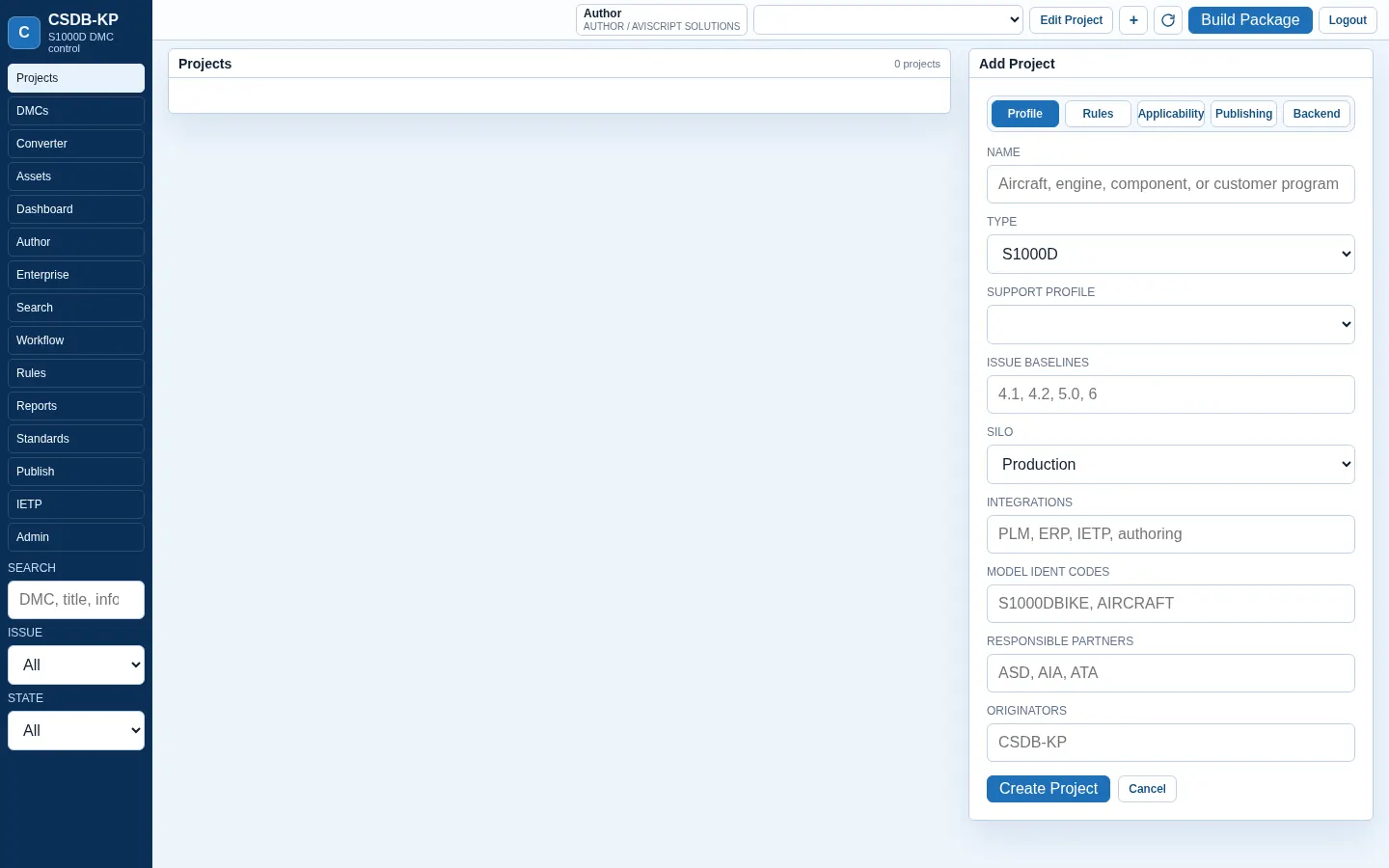Click the 'Projects' panel heading

204,64
